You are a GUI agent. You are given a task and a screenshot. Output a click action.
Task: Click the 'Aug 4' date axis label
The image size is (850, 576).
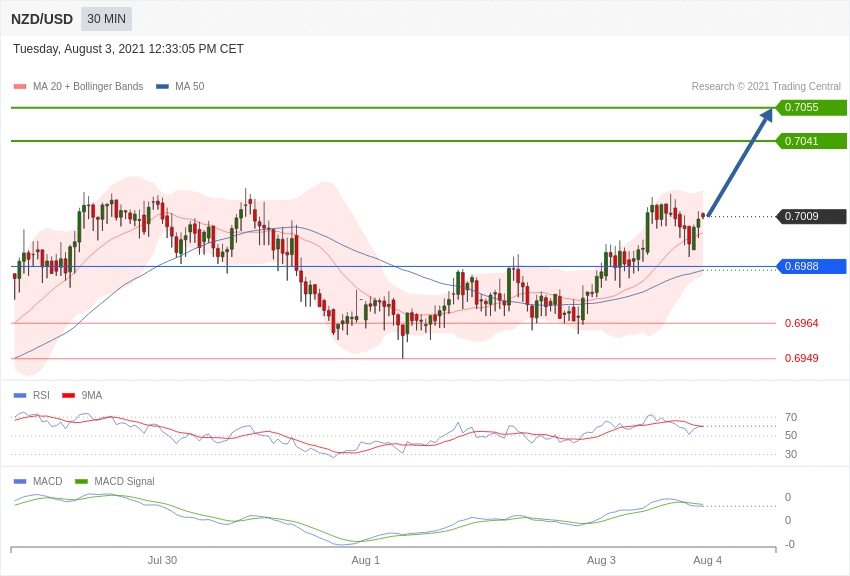707,560
